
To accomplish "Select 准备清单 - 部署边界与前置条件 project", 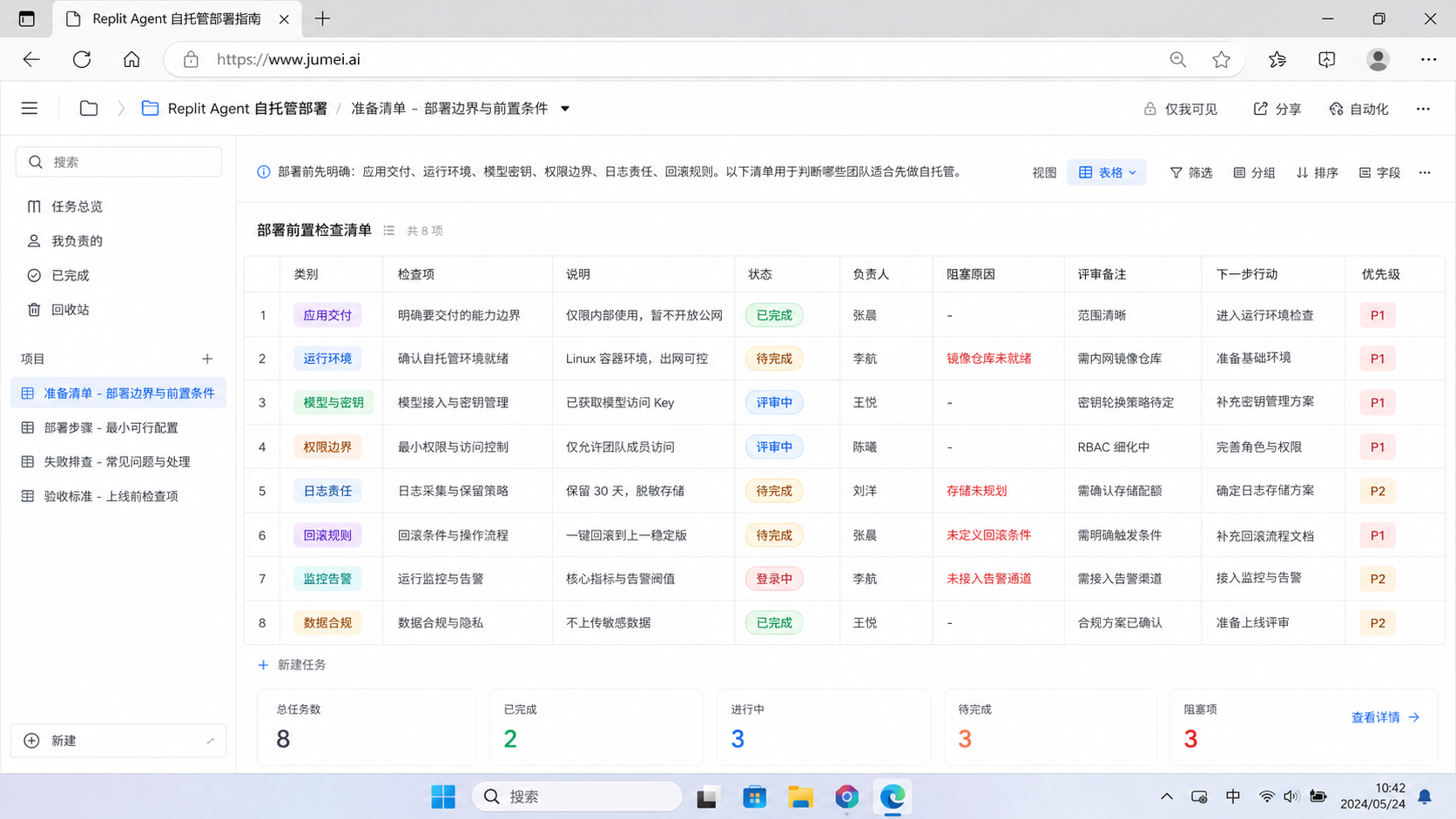I will tap(118, 393).
